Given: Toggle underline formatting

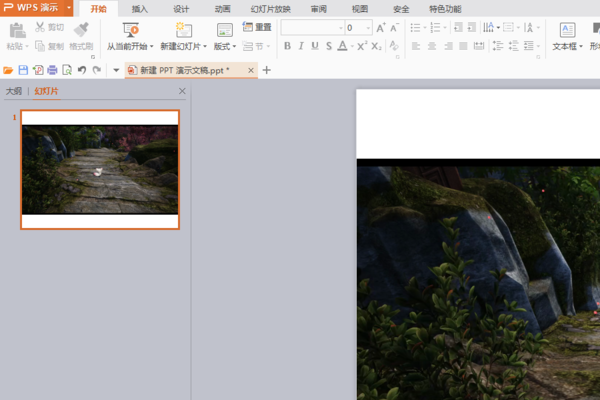Looking at the screenshot, I should click(315, 46).
